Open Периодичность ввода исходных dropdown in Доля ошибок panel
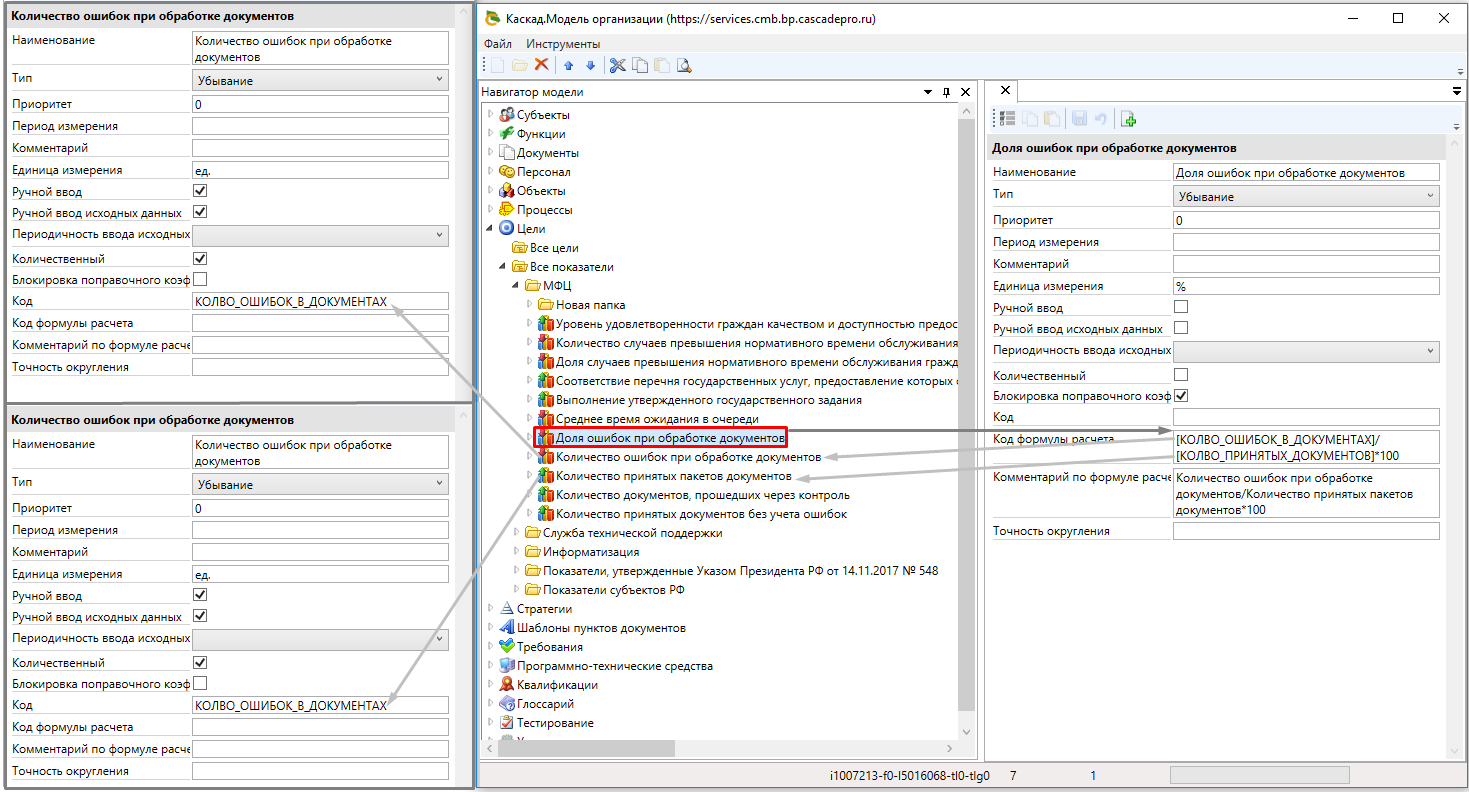 [1306, 351]
